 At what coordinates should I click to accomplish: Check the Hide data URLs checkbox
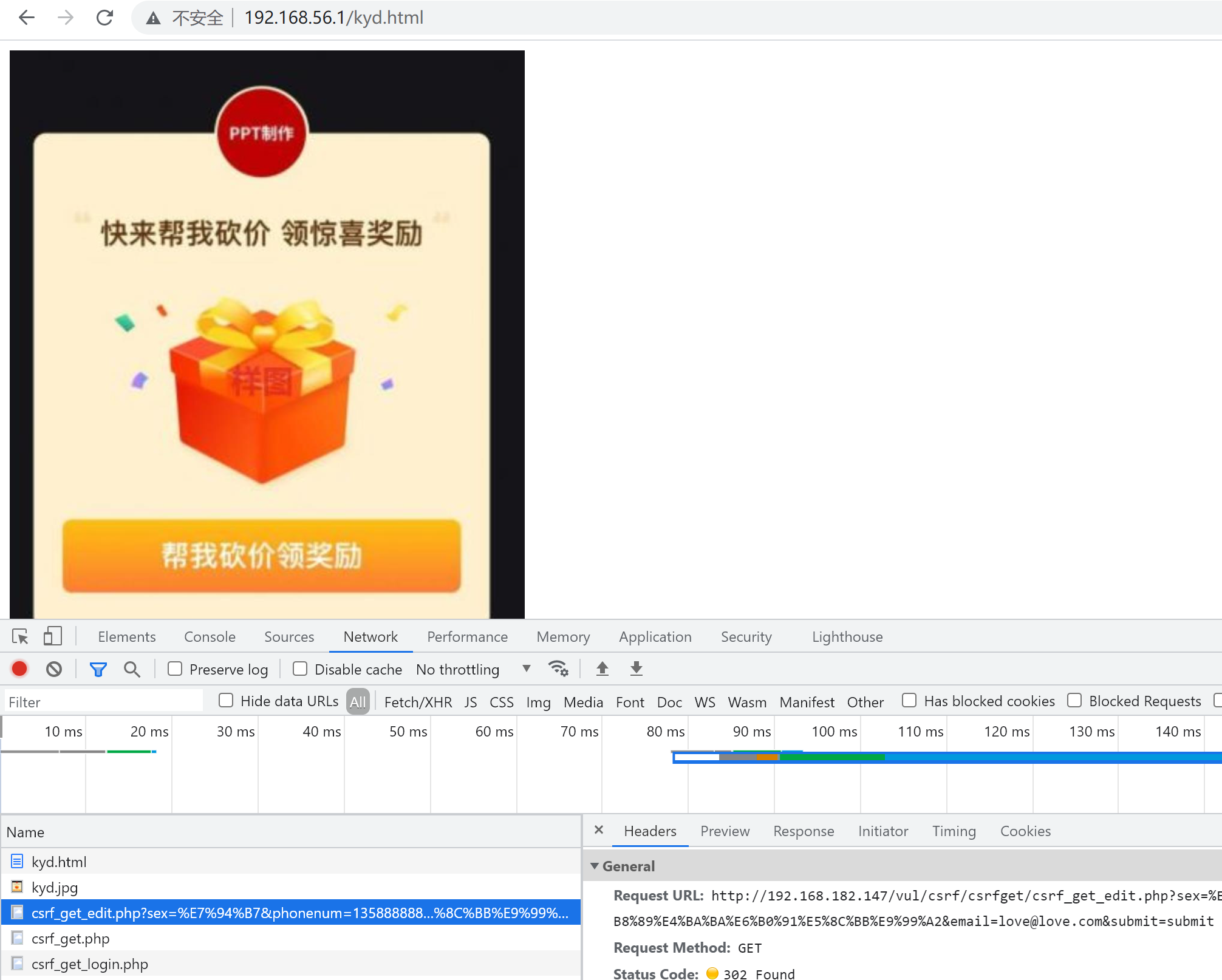(x=226, y=701)
